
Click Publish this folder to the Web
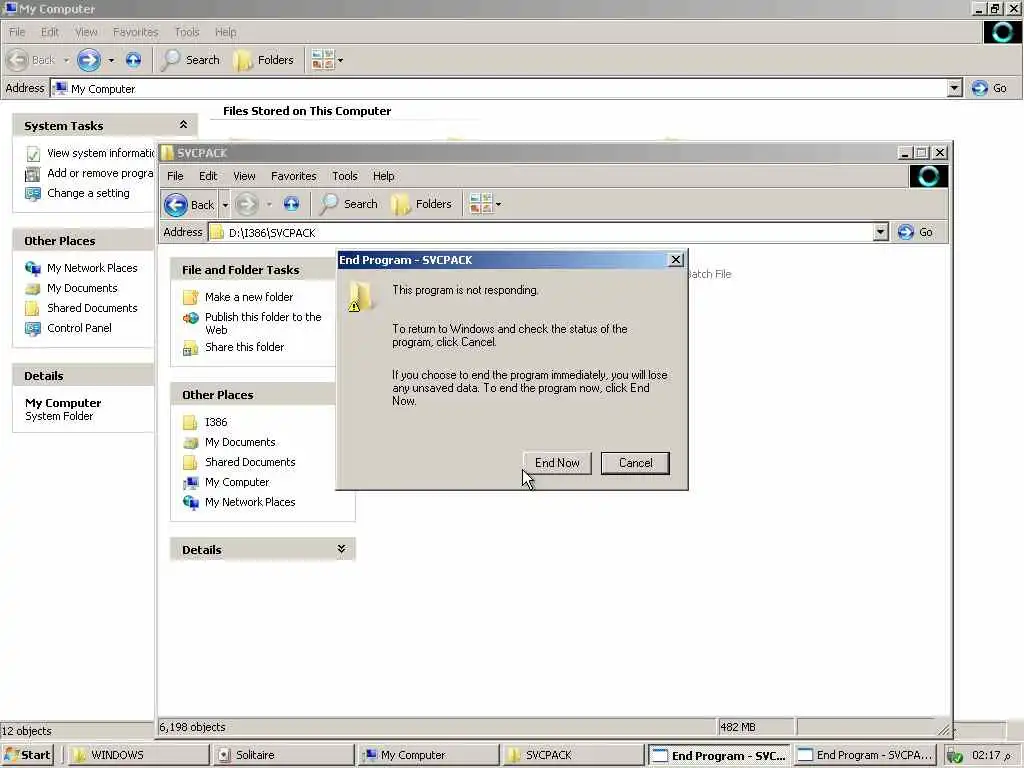click(x=263, y=323)
